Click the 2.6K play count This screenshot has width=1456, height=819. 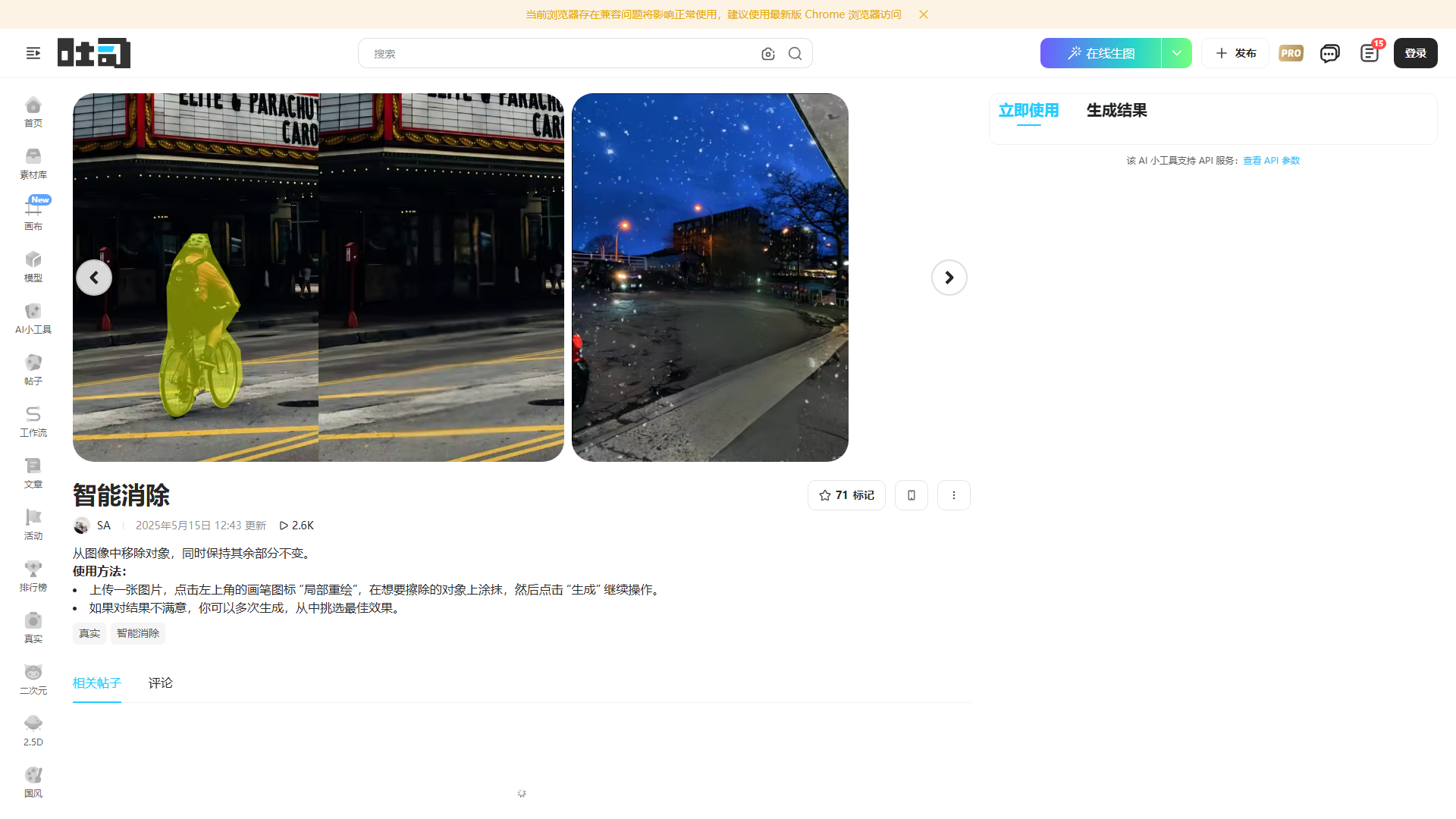297,526
